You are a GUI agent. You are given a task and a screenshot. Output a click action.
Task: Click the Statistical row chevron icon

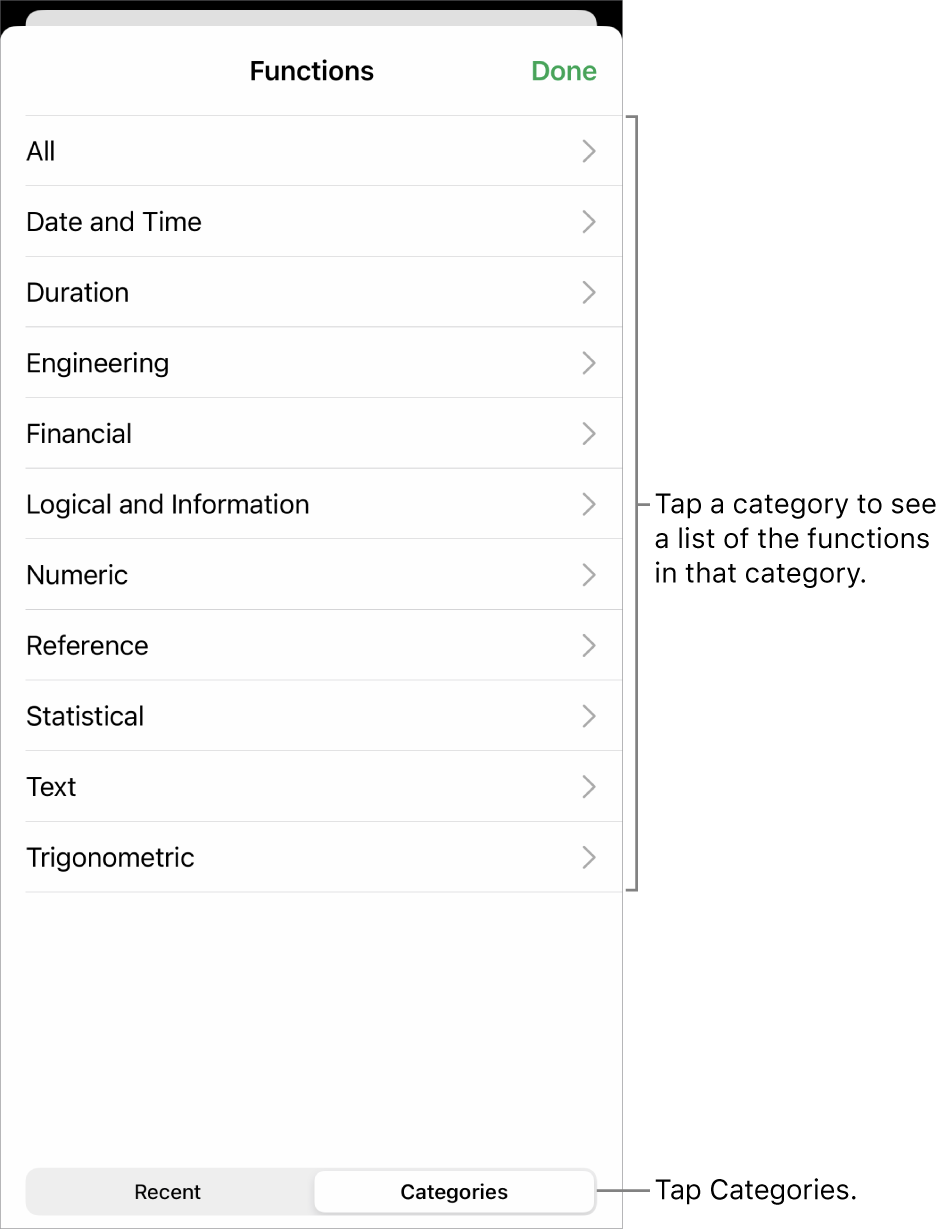[589, 716]
